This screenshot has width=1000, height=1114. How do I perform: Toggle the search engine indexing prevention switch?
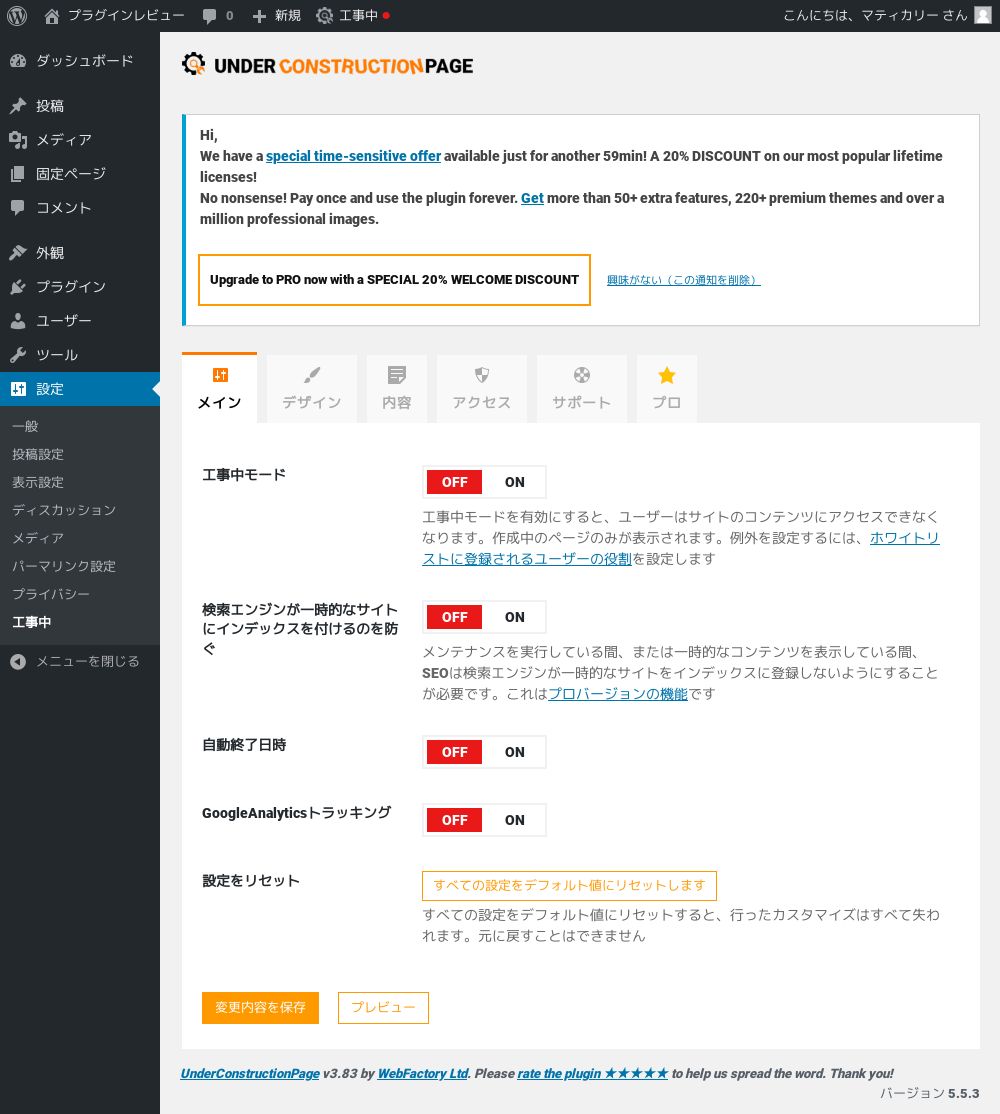(484, 617)
